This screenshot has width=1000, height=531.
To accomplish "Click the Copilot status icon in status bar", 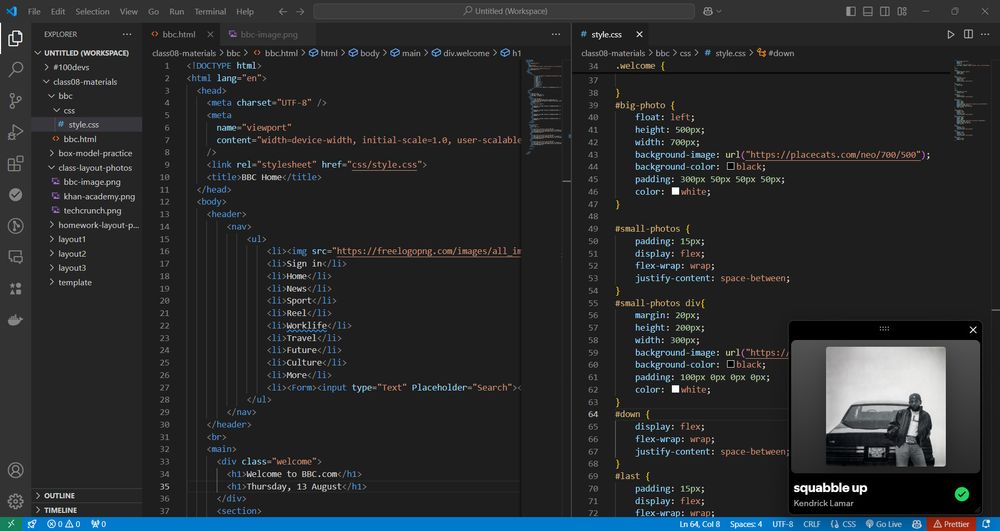I will (x=916, y=524).
